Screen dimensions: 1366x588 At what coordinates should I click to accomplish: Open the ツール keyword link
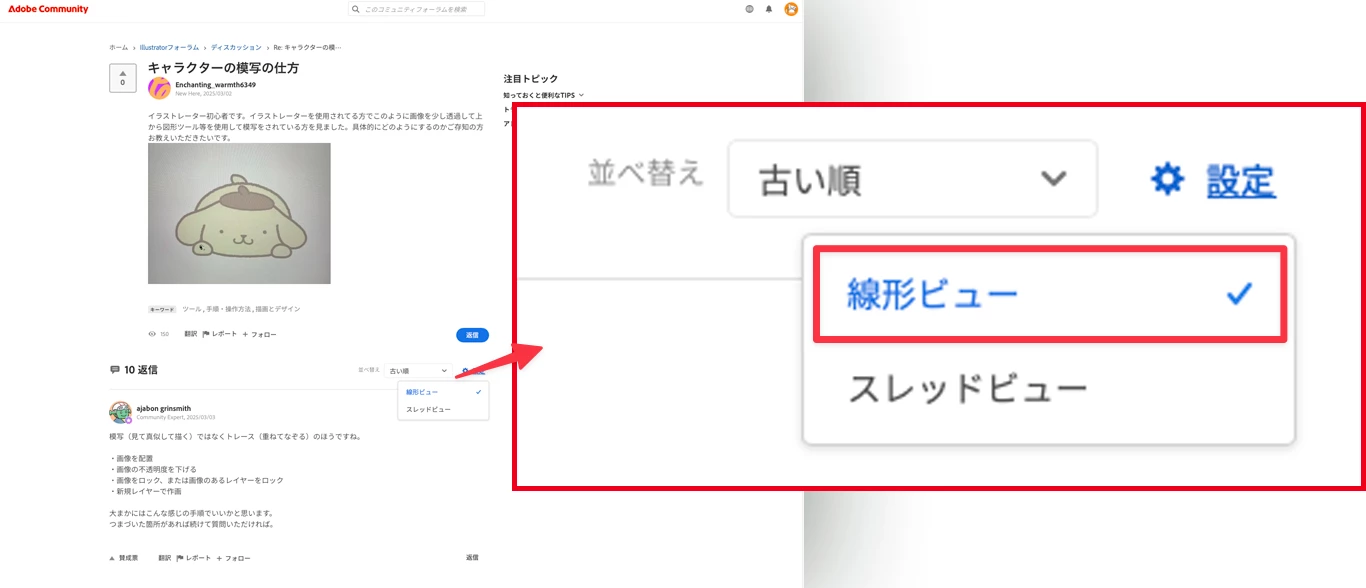coord(191,309)
